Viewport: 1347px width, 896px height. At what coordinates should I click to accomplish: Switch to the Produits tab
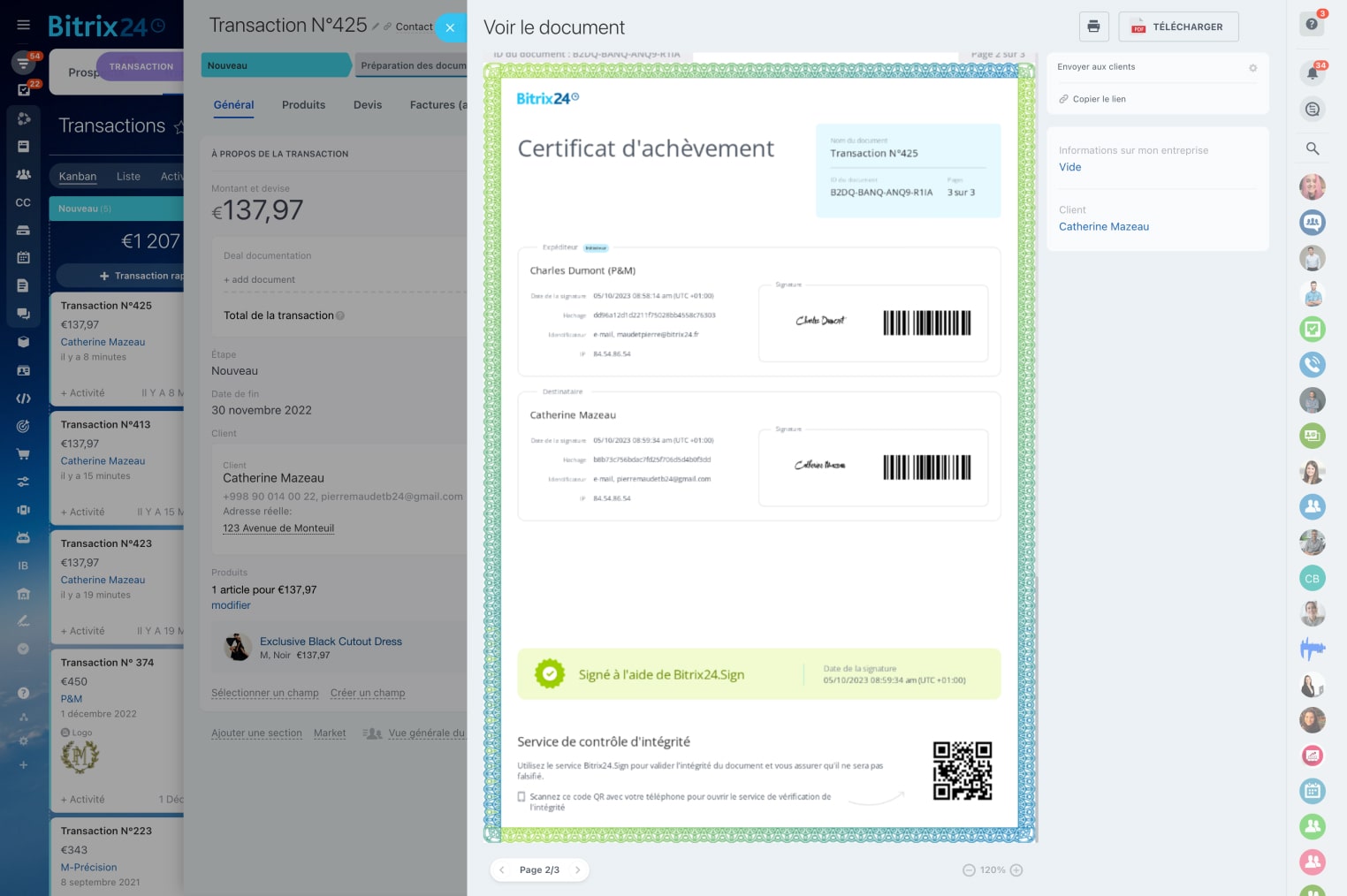pos(303,105)
